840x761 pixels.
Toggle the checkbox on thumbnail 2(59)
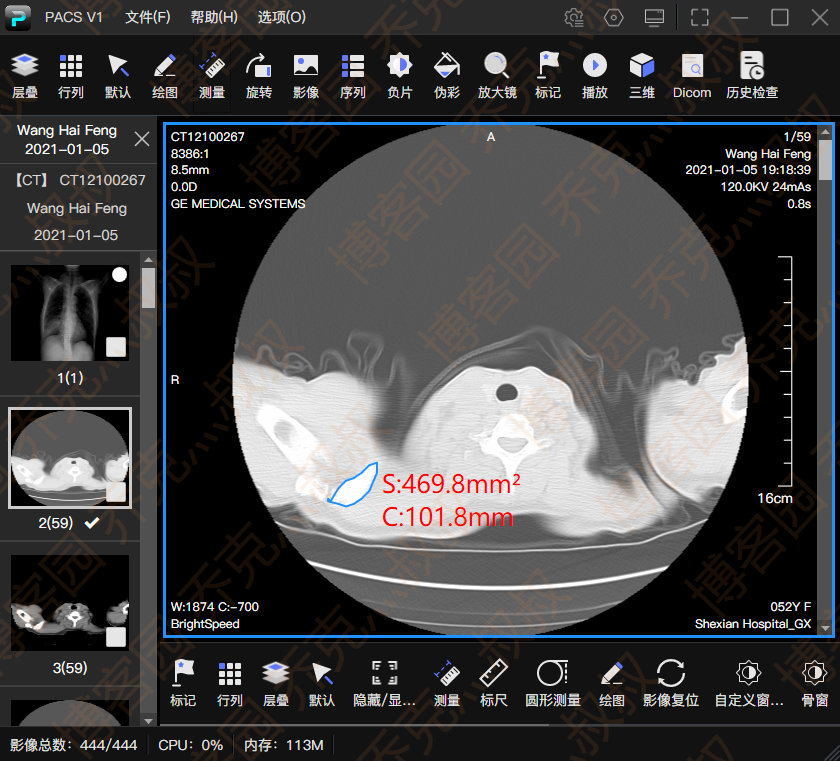tap(117, 492)
